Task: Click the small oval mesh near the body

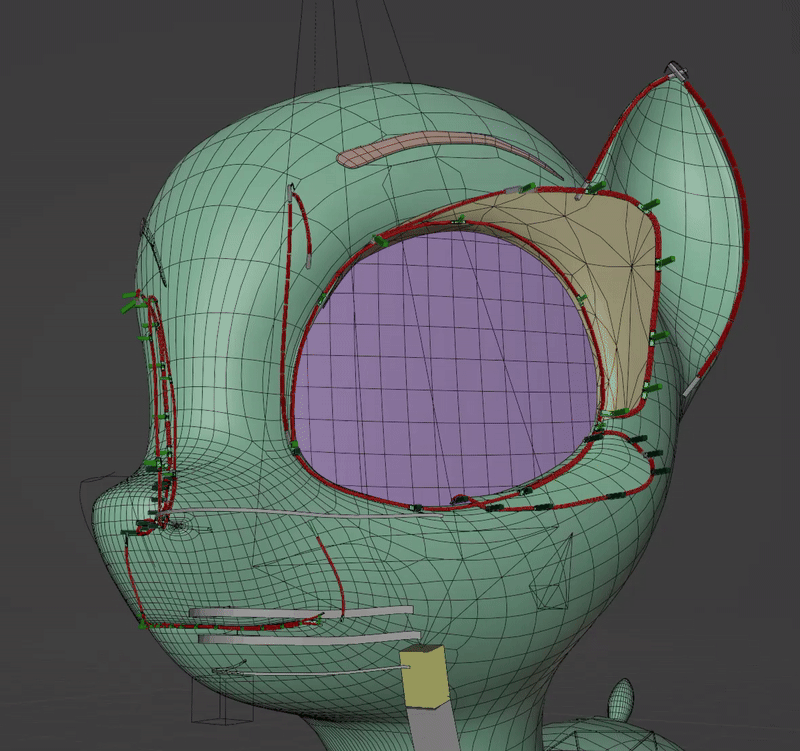Action: (622, 696)
